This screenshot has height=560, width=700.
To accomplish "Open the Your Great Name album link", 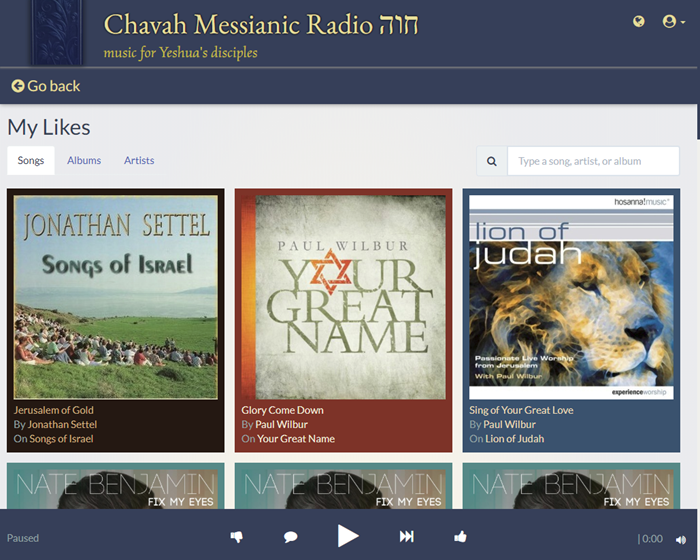I will [296, 439].
